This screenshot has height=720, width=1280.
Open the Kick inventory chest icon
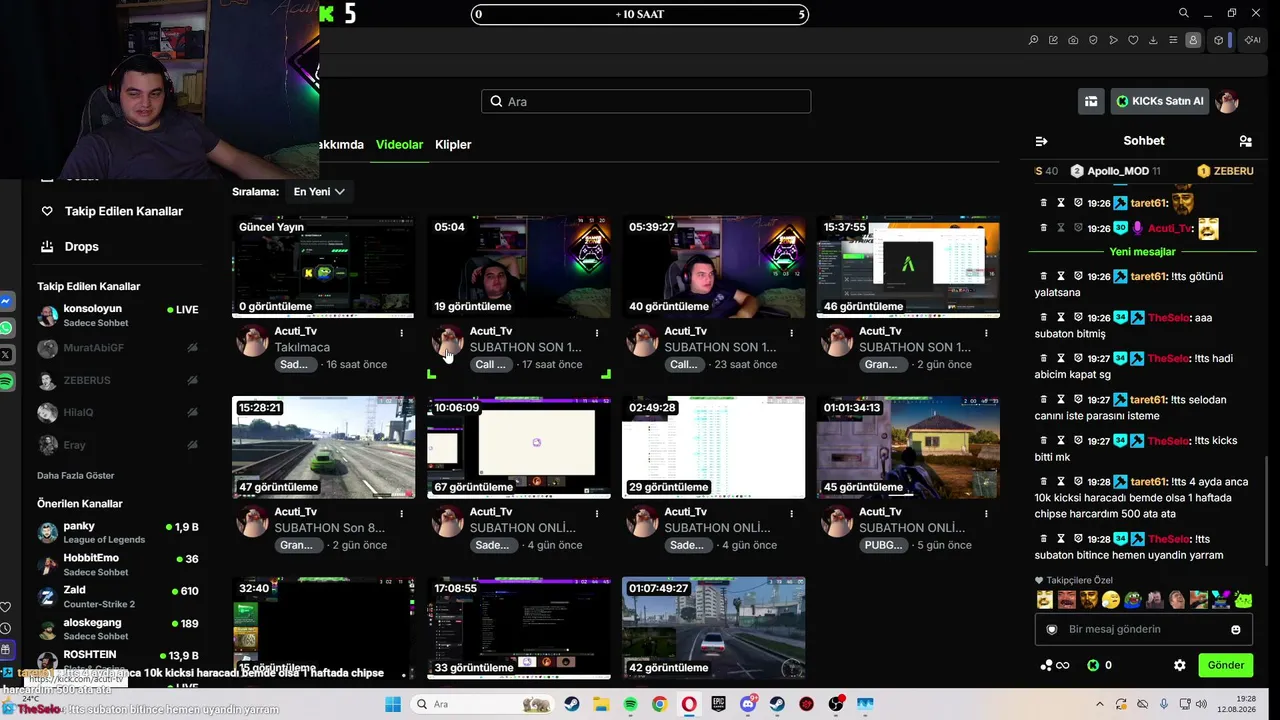point(1091,101)
